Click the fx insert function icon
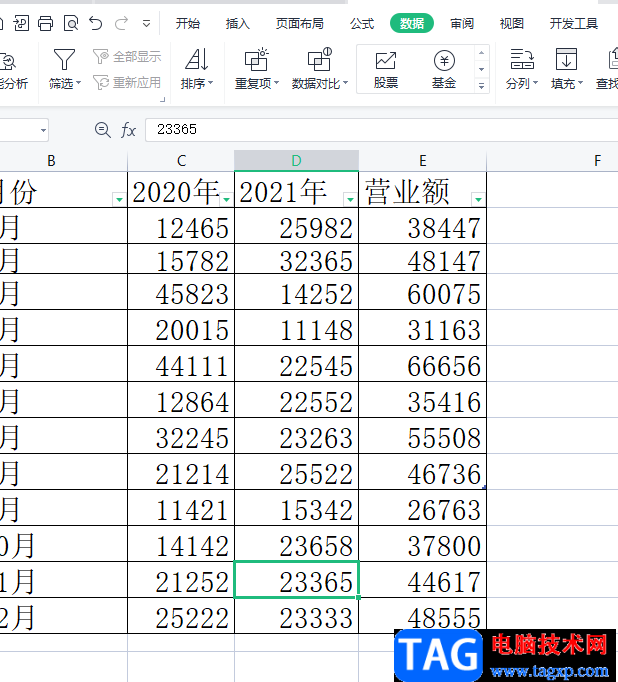This screenshot has height=682, width=618. click(128, 130)
